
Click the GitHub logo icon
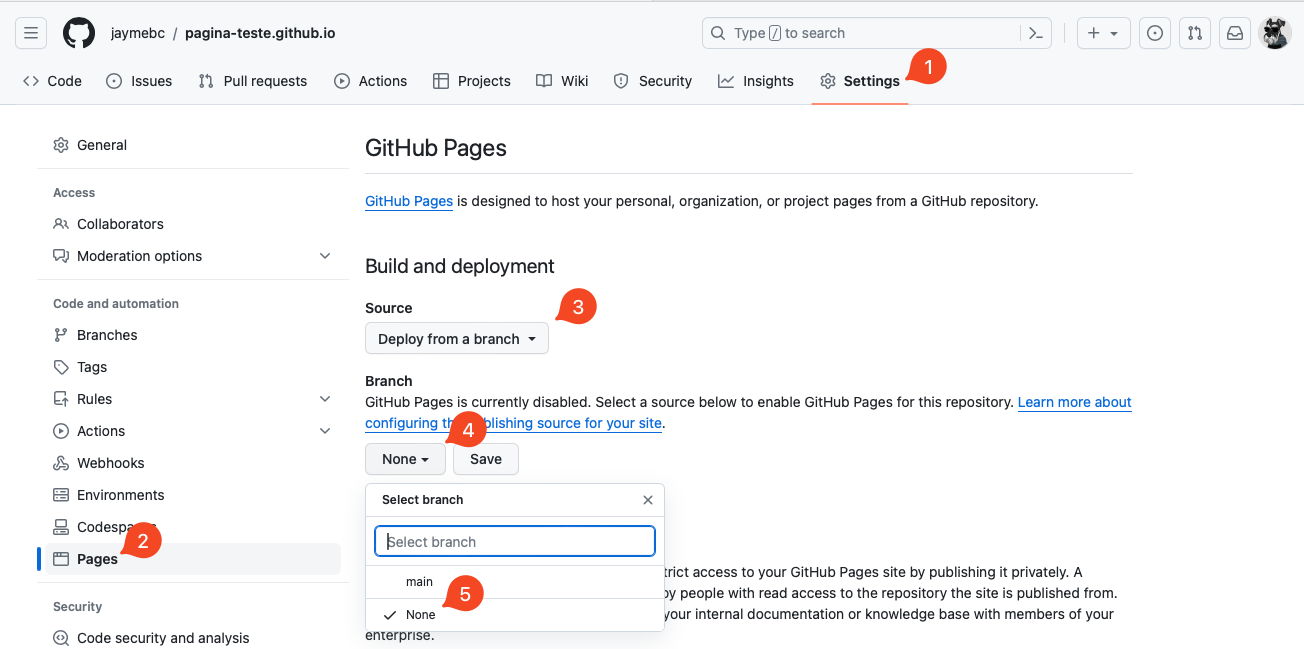(x=79, y=33)
